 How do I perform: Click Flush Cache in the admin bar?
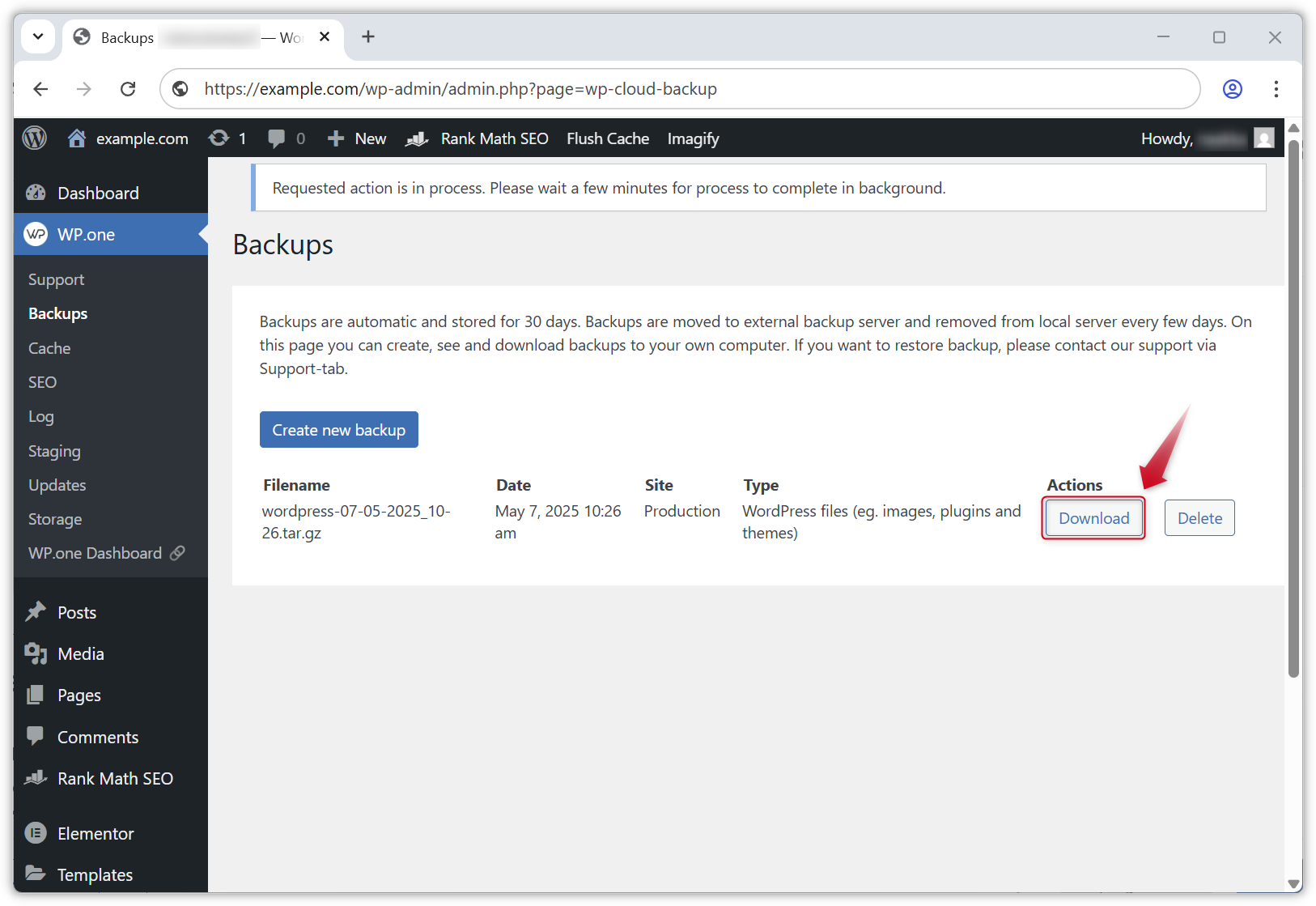click(x=607, y=138)
